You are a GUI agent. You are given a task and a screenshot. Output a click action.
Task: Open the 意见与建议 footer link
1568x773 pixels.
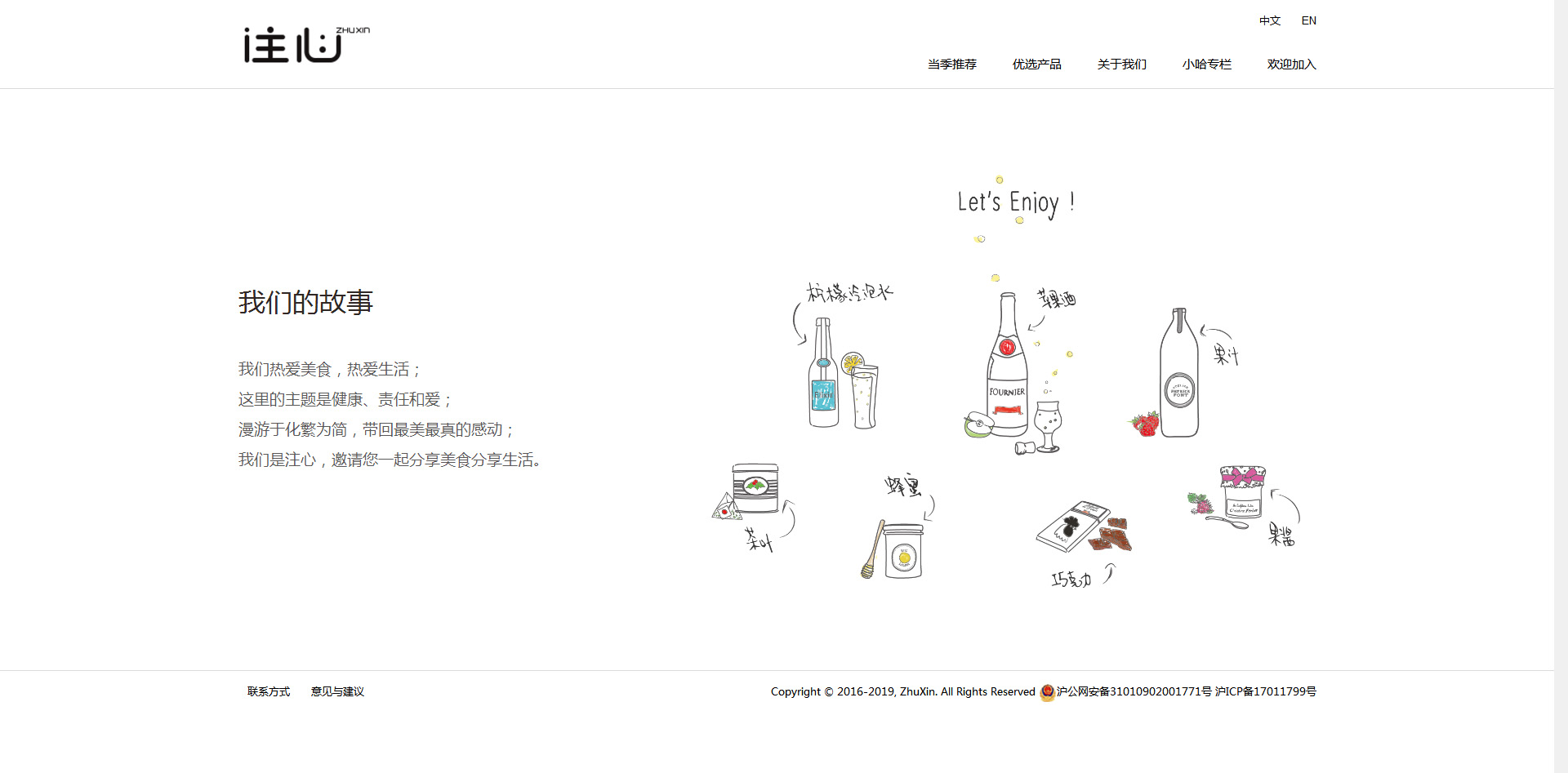tap(337, 691)
